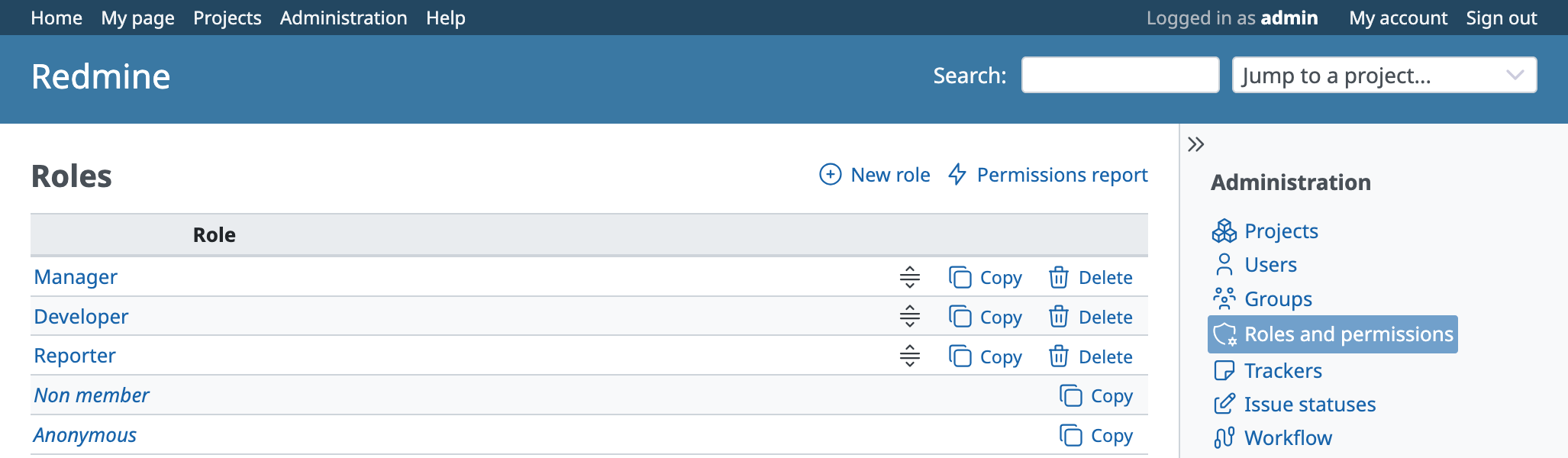Viewport: 1568px width, 458px height.
Task: Click the Search input field
Action: tap(1119, 76)
